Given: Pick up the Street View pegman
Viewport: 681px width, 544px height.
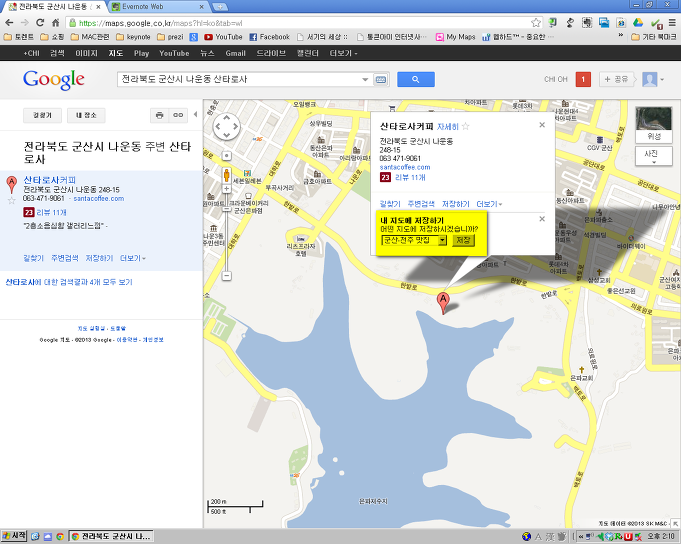Looking at the screenshot, I should pos(226,175).
